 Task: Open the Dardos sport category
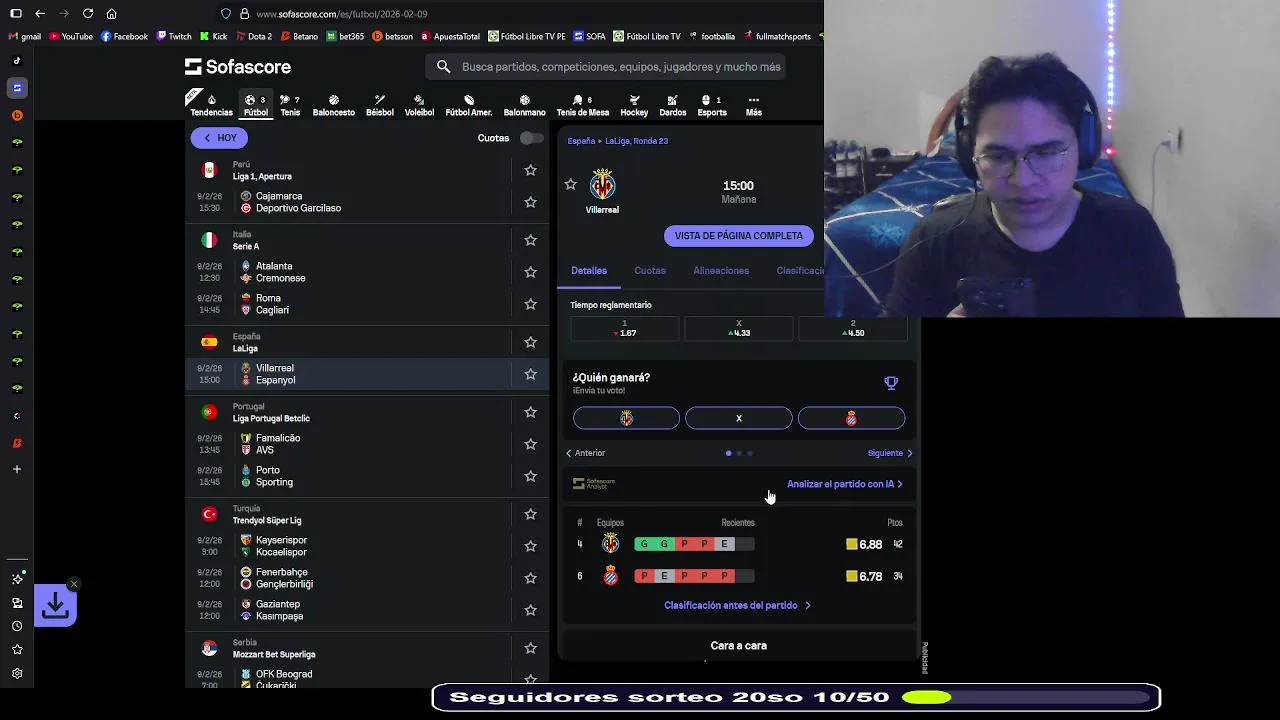pos(673,105)
